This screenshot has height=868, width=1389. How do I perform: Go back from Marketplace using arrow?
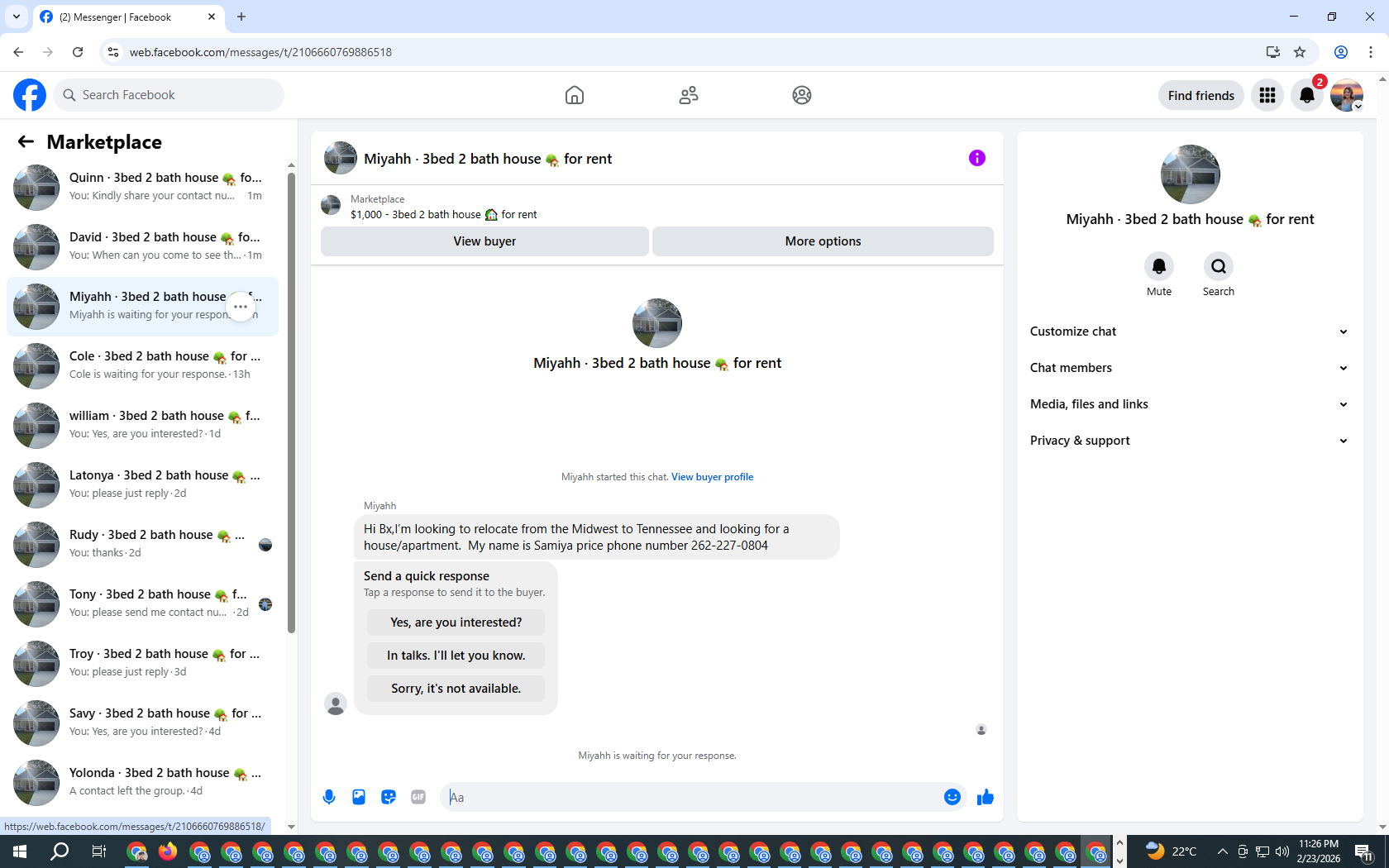26,141
